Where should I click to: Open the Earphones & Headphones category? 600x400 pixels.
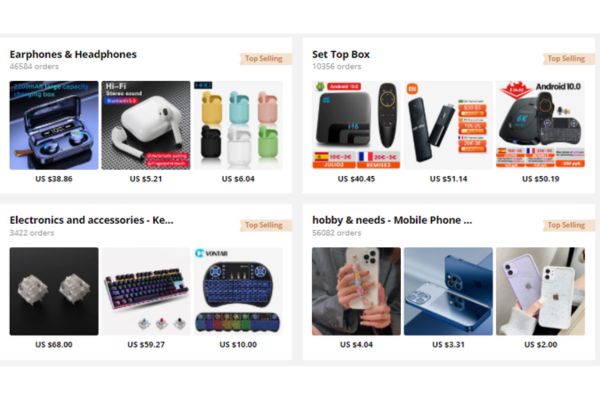click(x=73, y=54)
